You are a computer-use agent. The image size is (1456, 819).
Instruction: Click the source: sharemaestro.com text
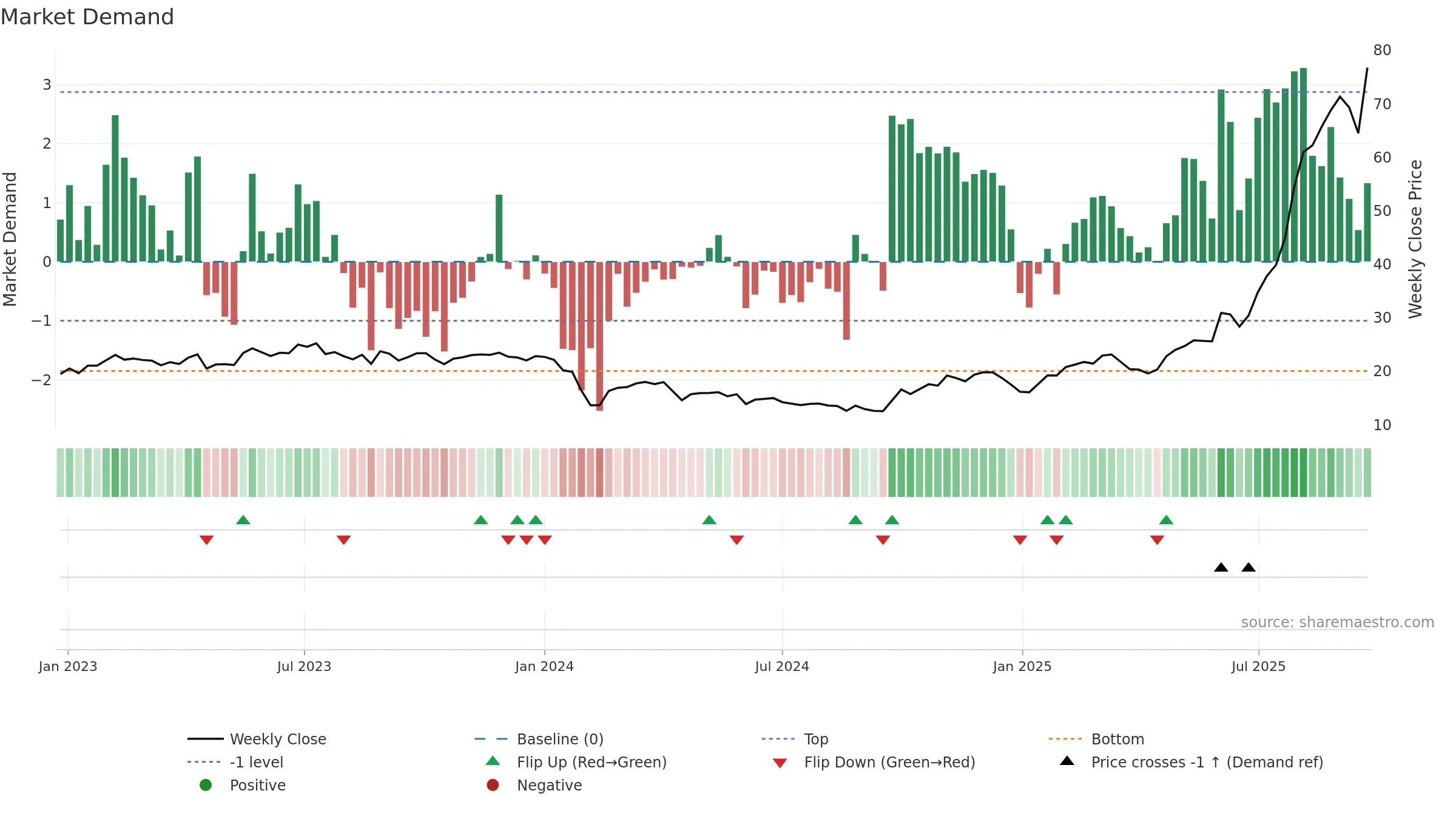(x=1338, y=622)
